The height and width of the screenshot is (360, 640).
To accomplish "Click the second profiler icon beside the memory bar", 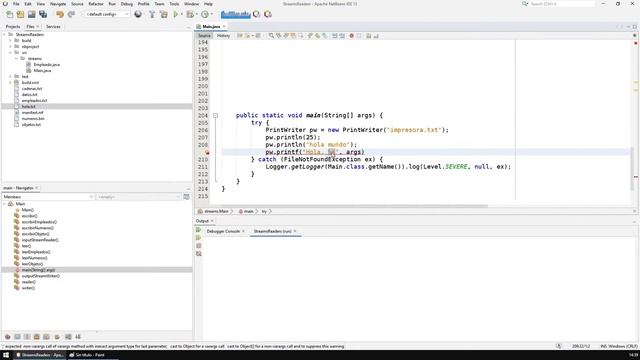I will point(268,14).
